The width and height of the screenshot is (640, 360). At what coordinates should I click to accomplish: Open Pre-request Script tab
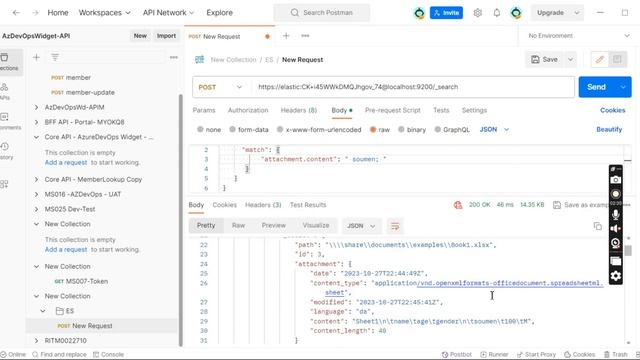[393, 110]
